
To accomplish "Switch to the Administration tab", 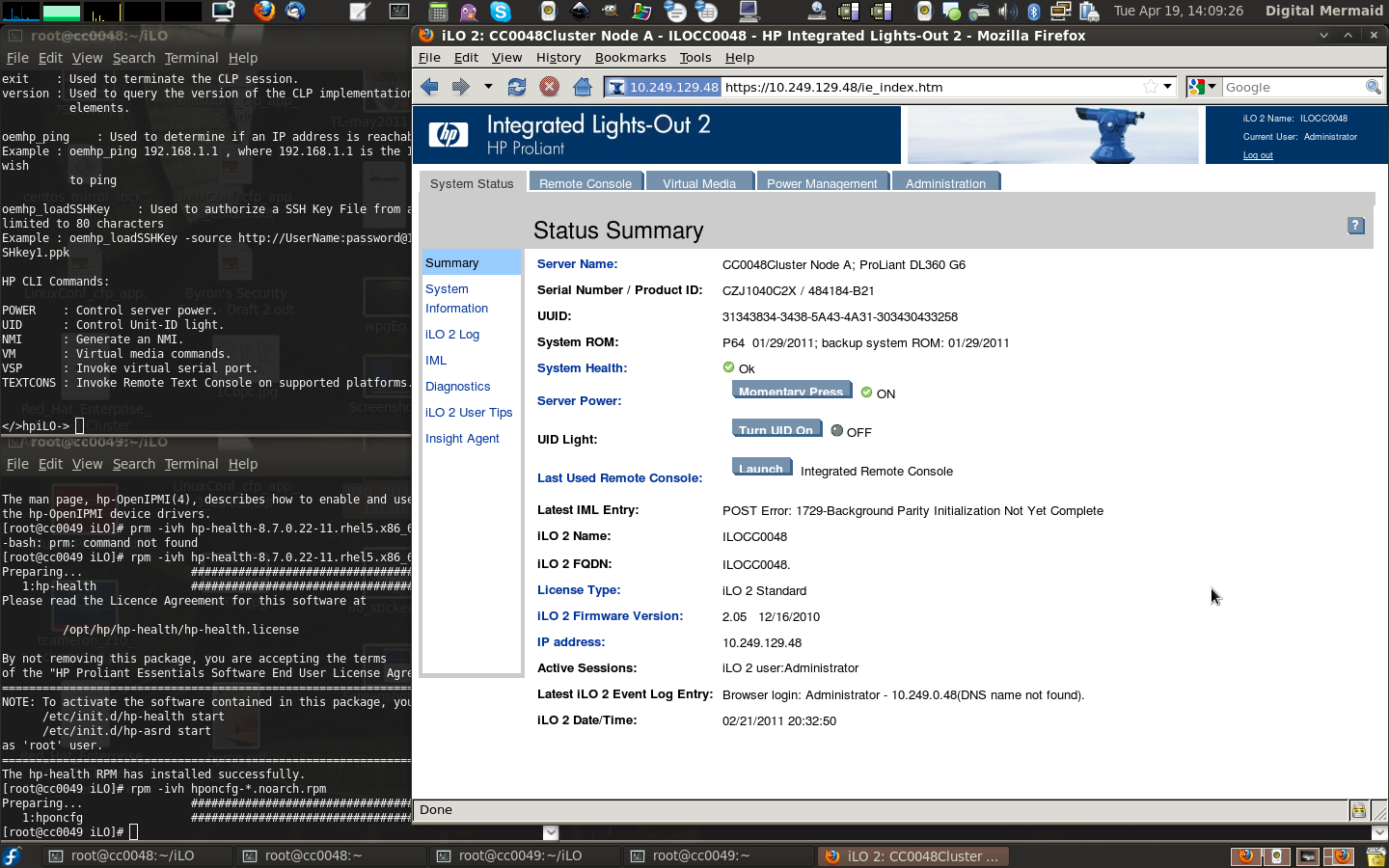I will pyautogui.click(x=946, y=183).
